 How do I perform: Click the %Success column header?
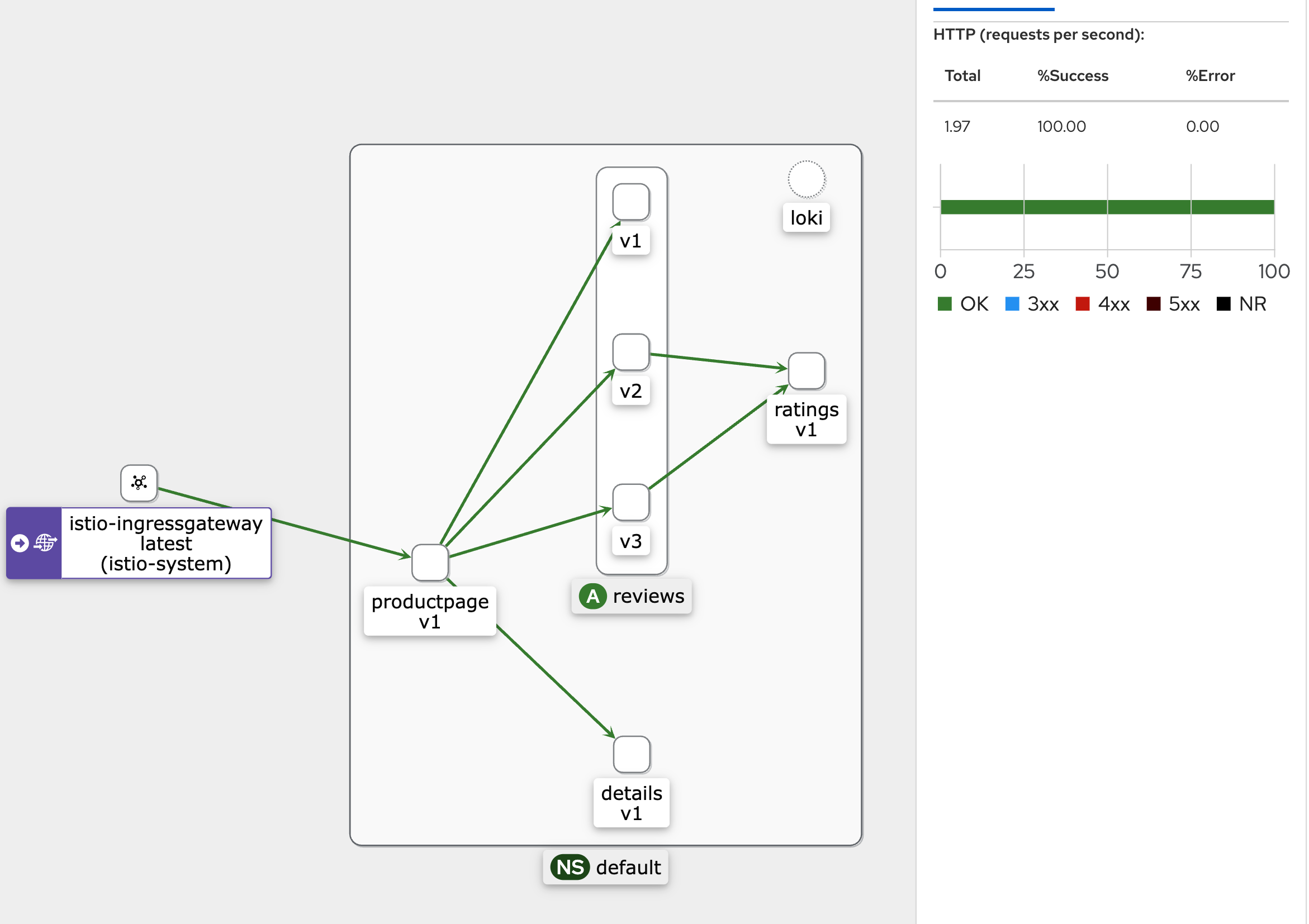(1073, 76)
